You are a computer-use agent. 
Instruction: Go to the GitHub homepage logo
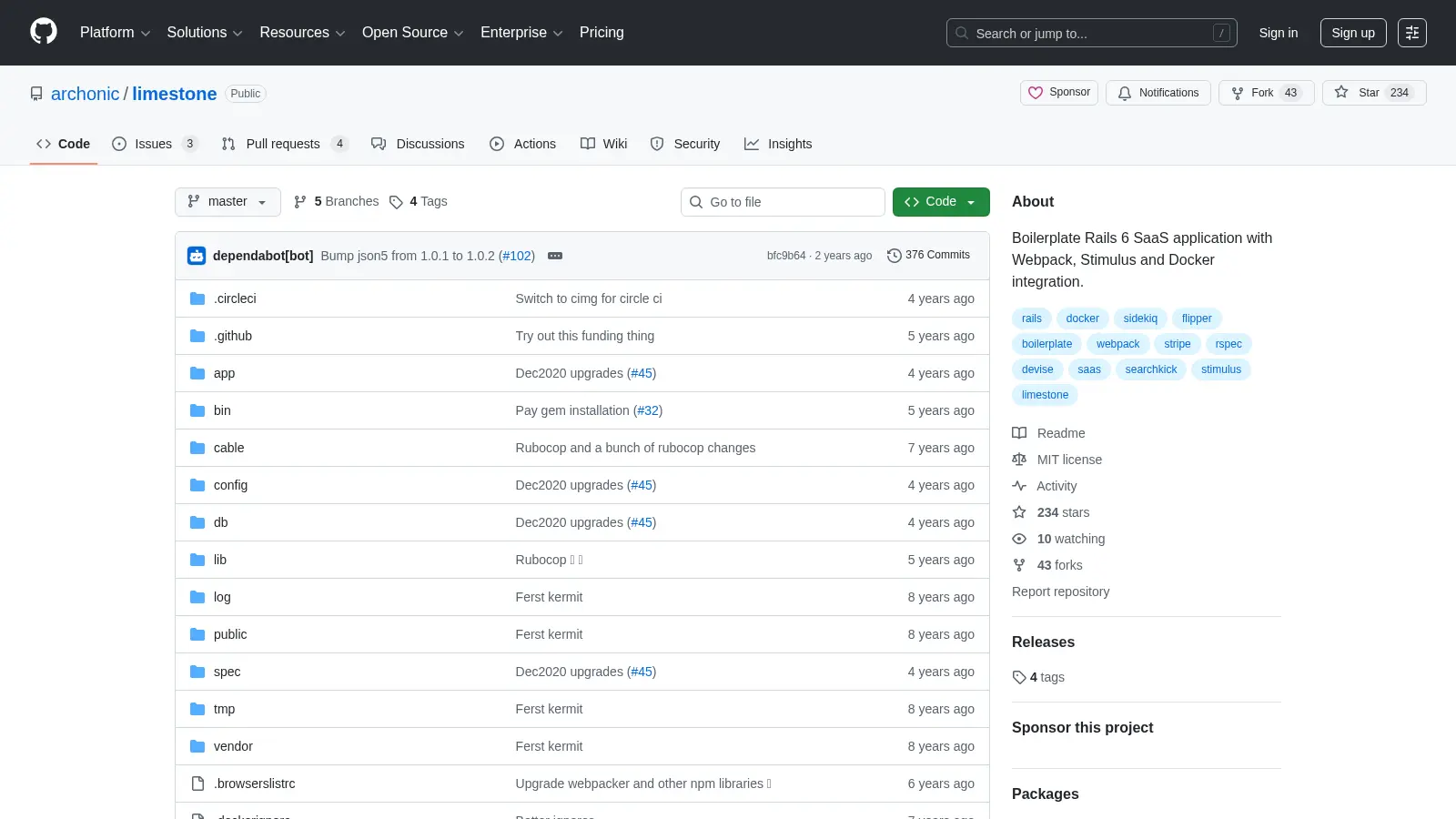point(44,32)
